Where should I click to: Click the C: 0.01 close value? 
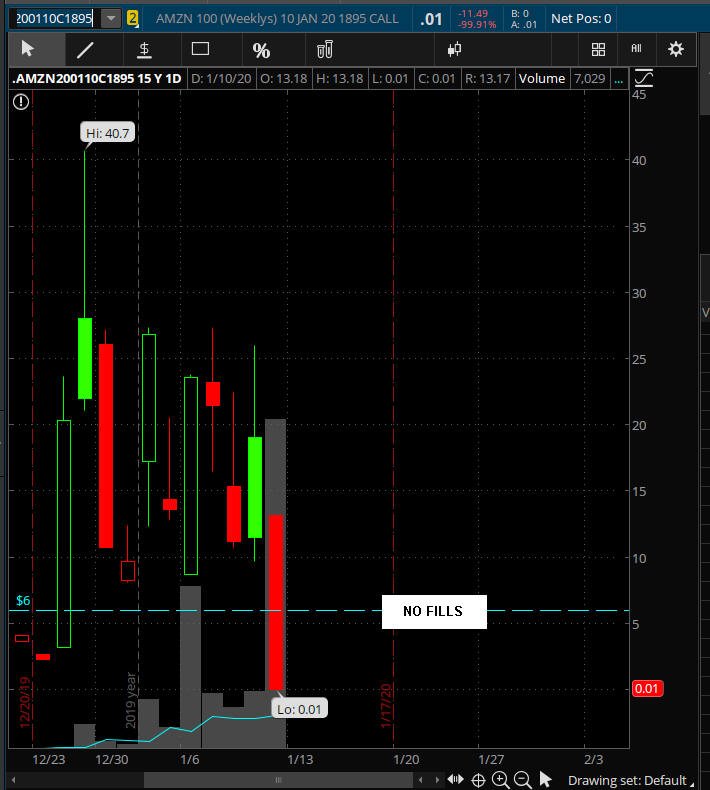436,79
